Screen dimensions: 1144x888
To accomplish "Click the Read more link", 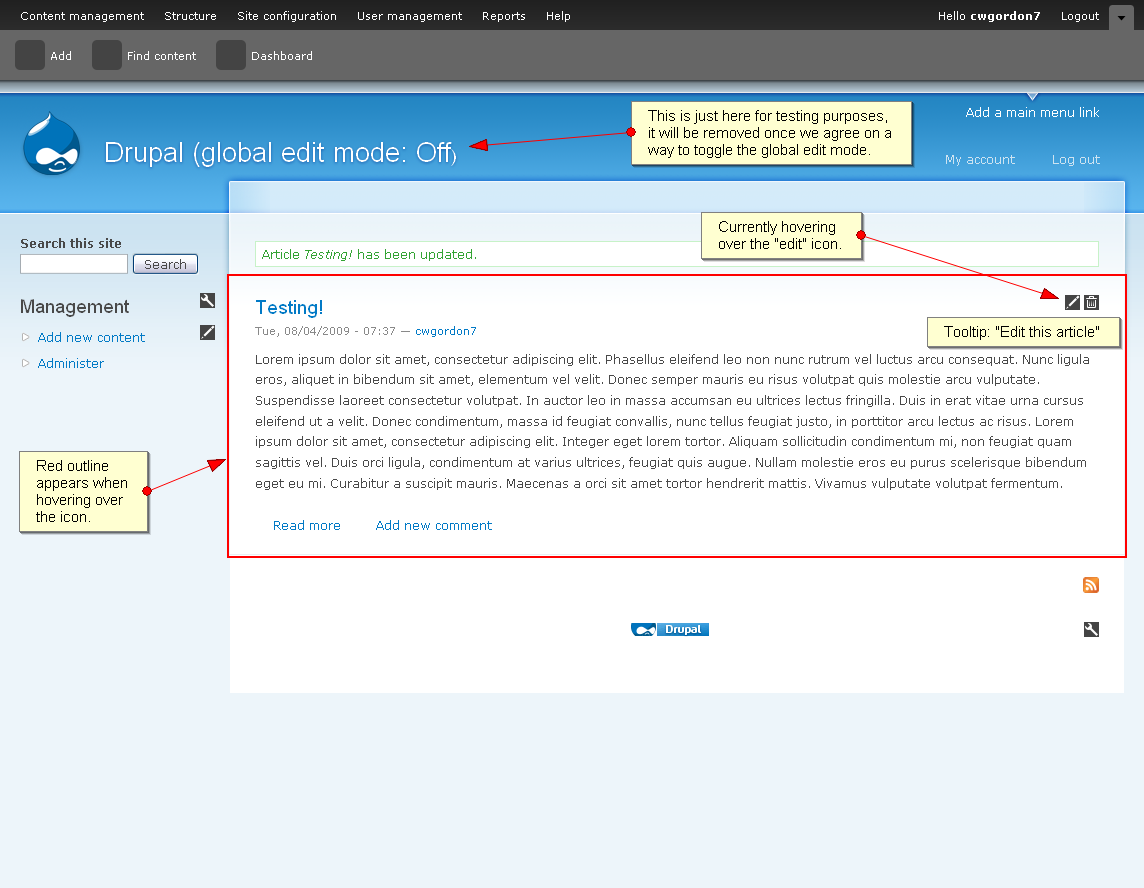I will click(x=306, y=525).
